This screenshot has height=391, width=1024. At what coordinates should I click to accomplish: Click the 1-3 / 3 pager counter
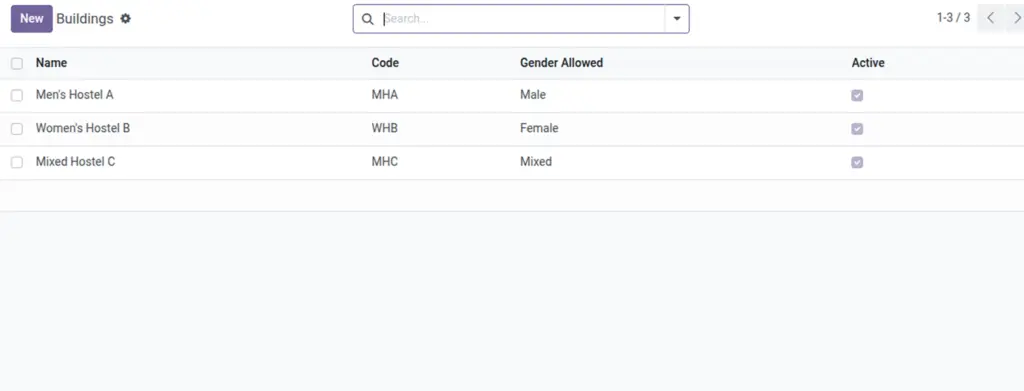(x=953, y=18)
